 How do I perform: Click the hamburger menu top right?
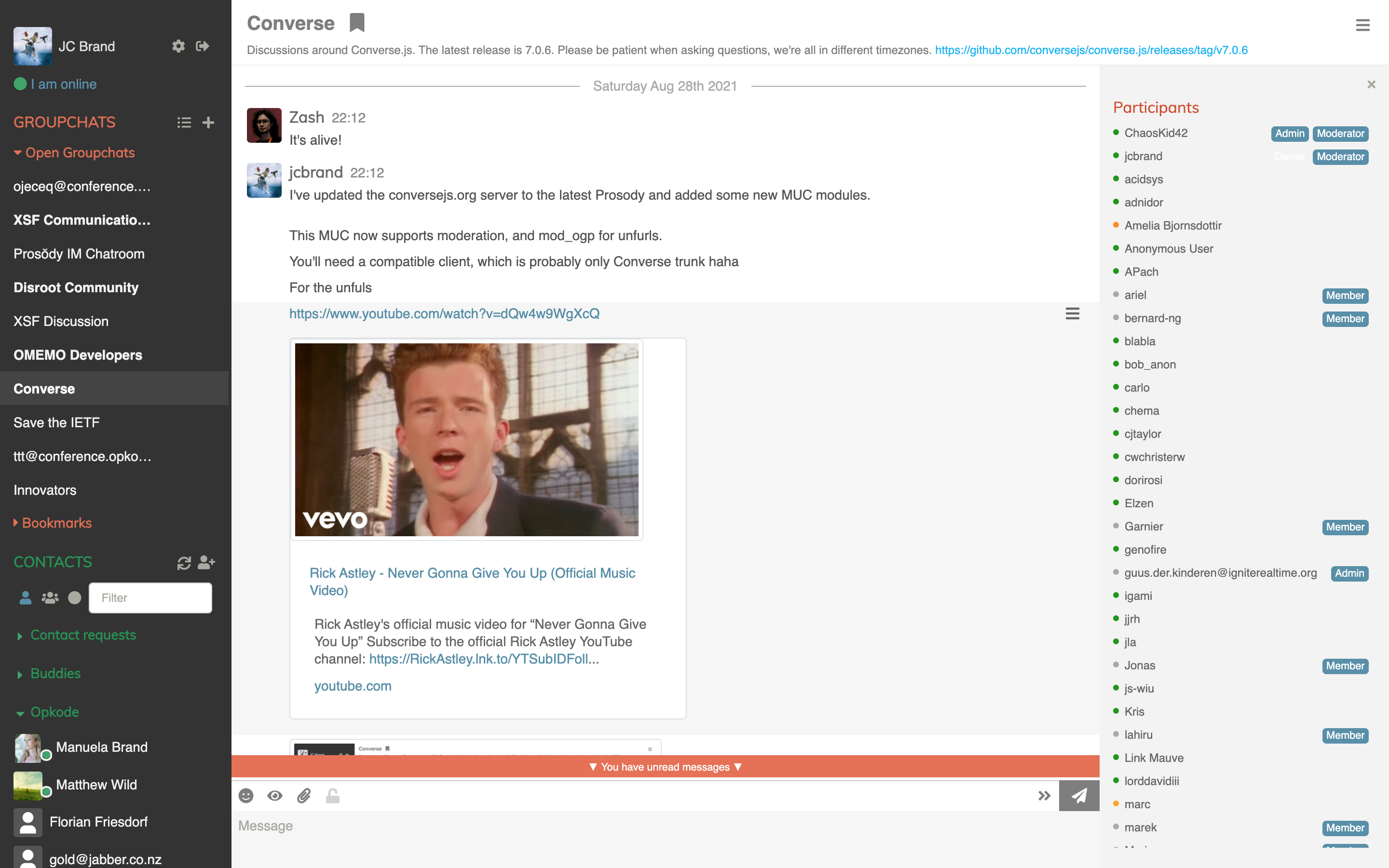pos(1362,25)
